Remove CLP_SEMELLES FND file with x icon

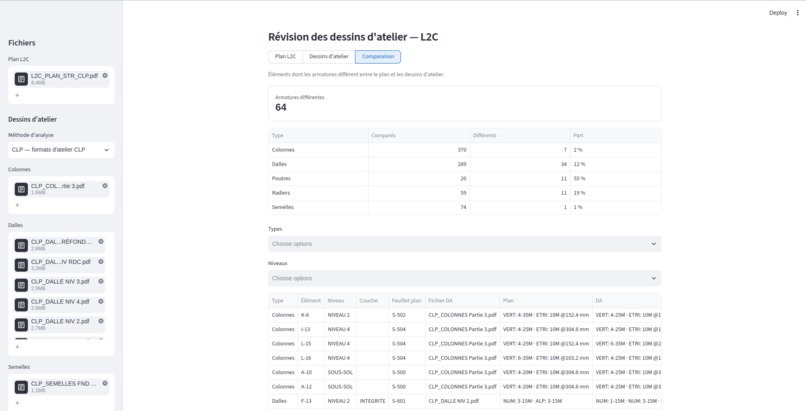coord(105,383)
